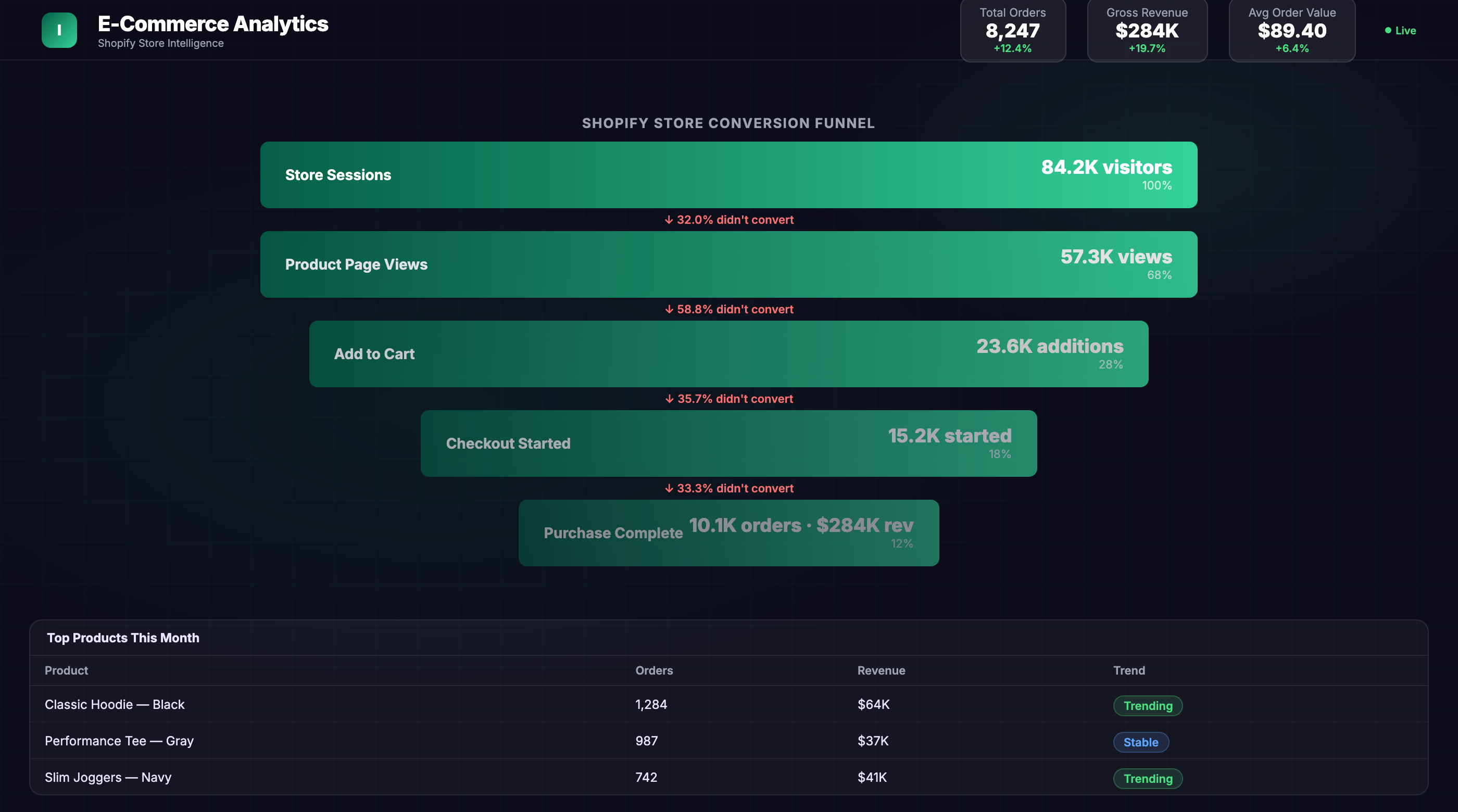Viewport: 1458px width, 812px height.
Task: Click the $41K revenue cell
Action: tap(872, 777)
